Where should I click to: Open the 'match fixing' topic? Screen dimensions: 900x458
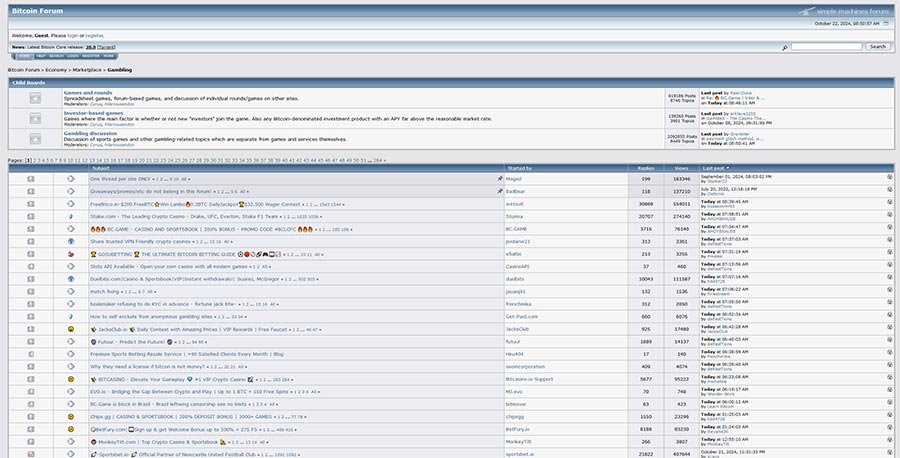(104, 292)
